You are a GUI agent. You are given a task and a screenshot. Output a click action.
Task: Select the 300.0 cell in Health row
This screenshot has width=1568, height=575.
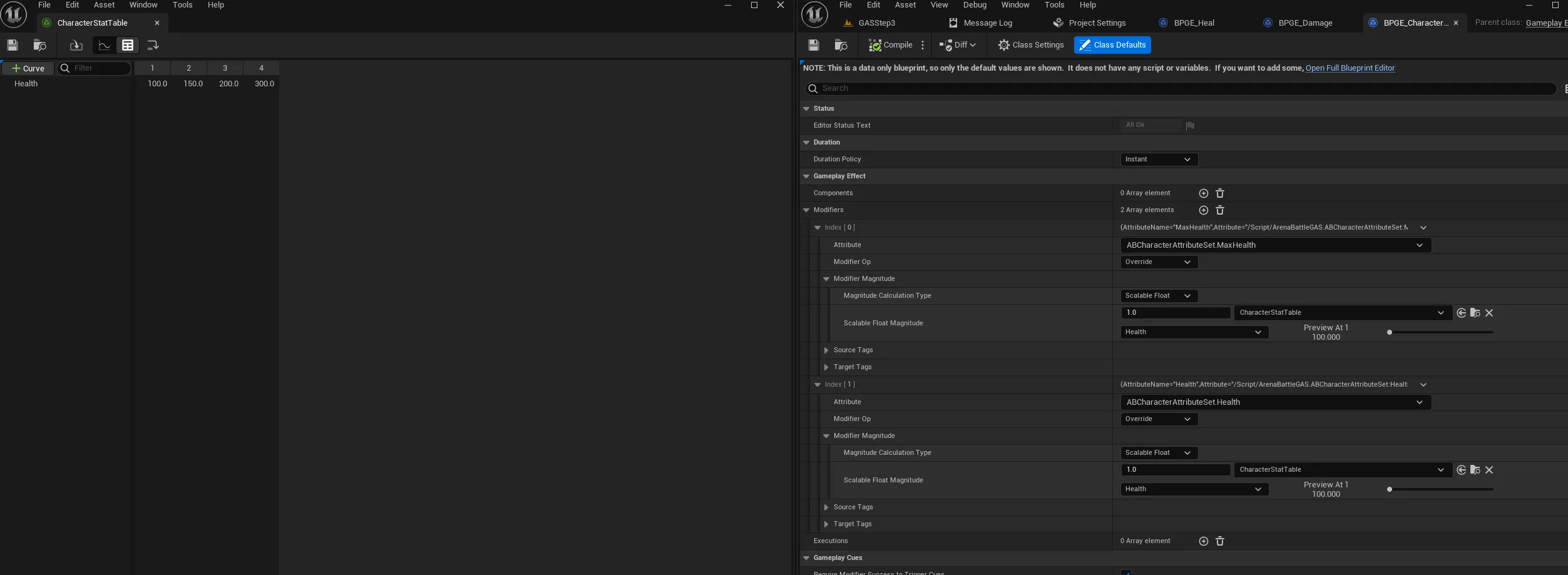[x=264, y=84]
